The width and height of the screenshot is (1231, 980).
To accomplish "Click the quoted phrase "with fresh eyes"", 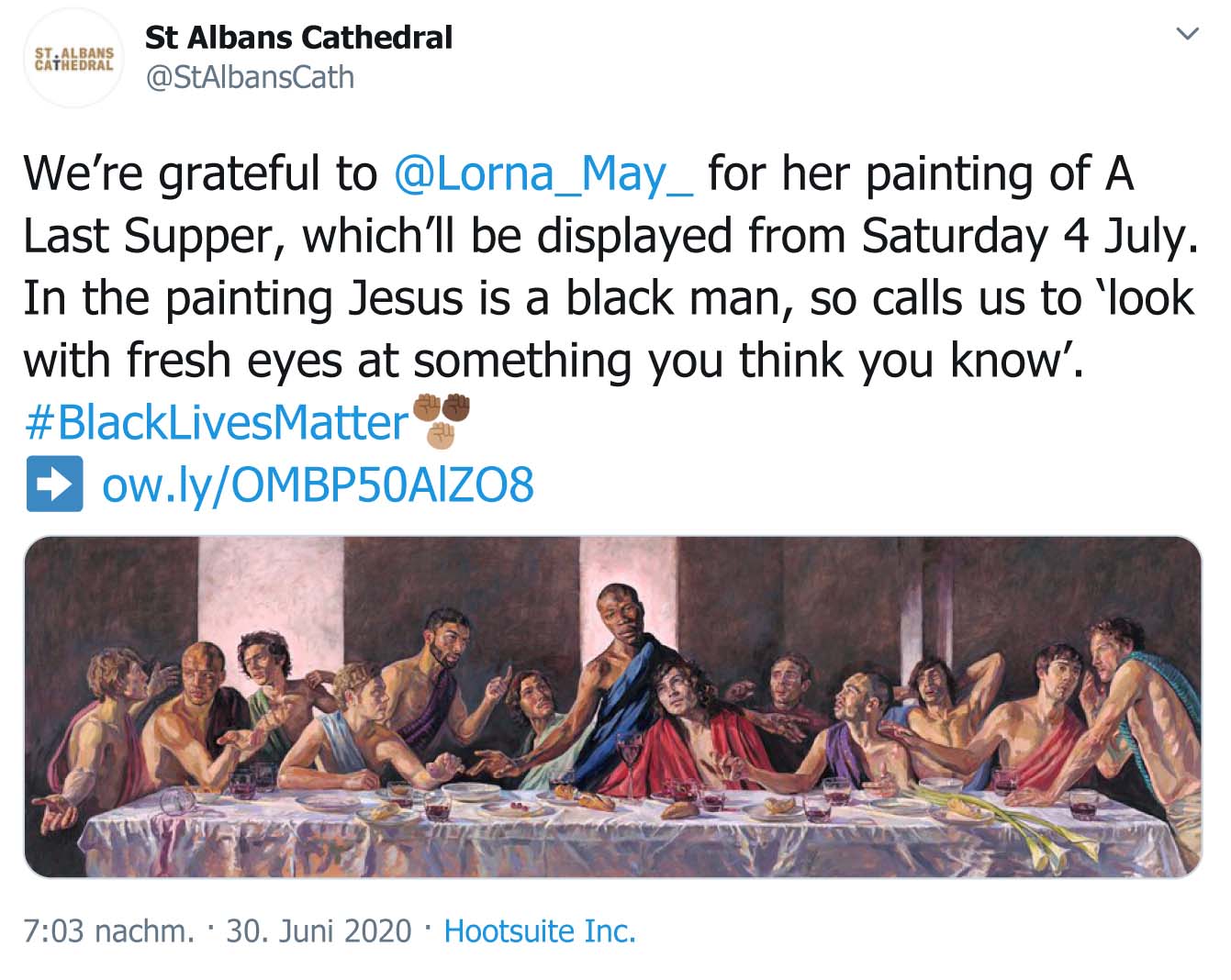I will click(185, 361).
